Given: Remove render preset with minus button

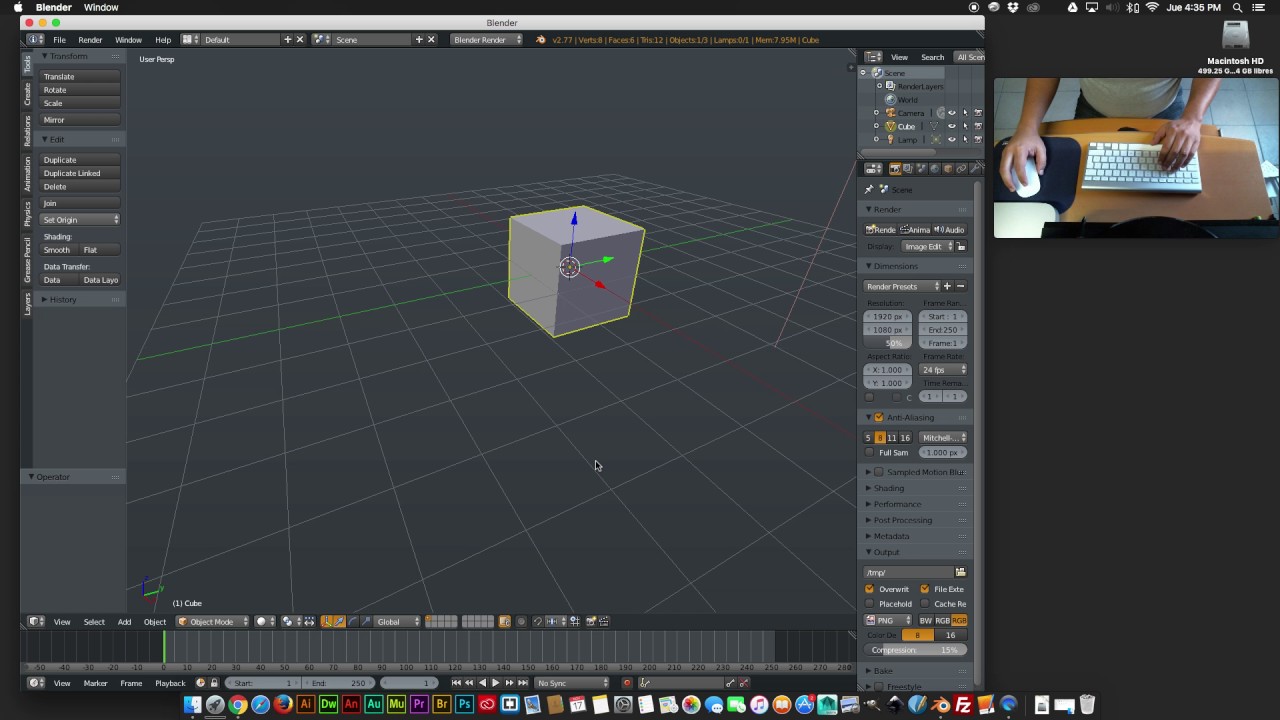Looking at the screenshot, I should pos(961,286).
